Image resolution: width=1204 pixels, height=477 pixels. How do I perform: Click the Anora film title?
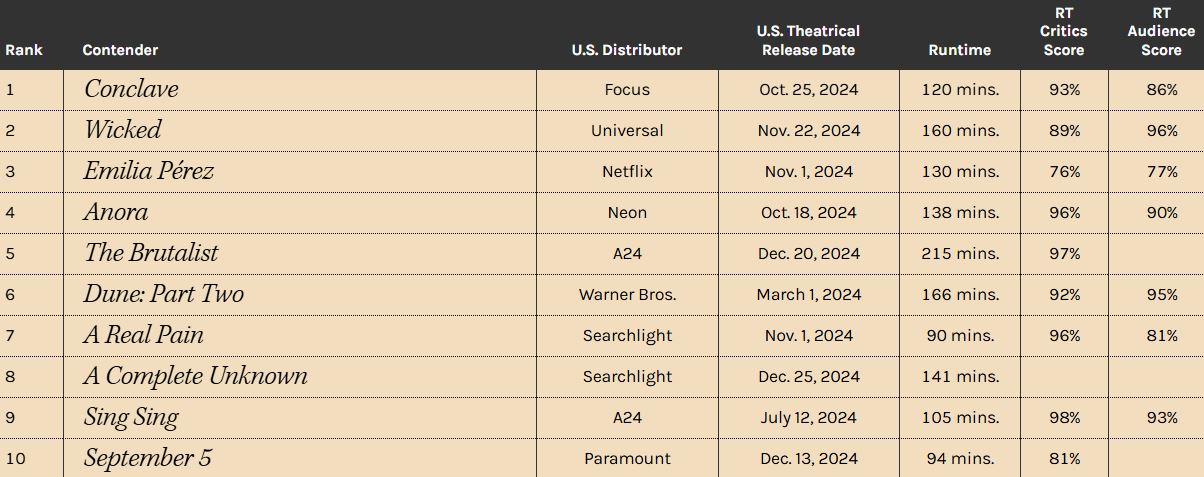click(x=116, y=212)
